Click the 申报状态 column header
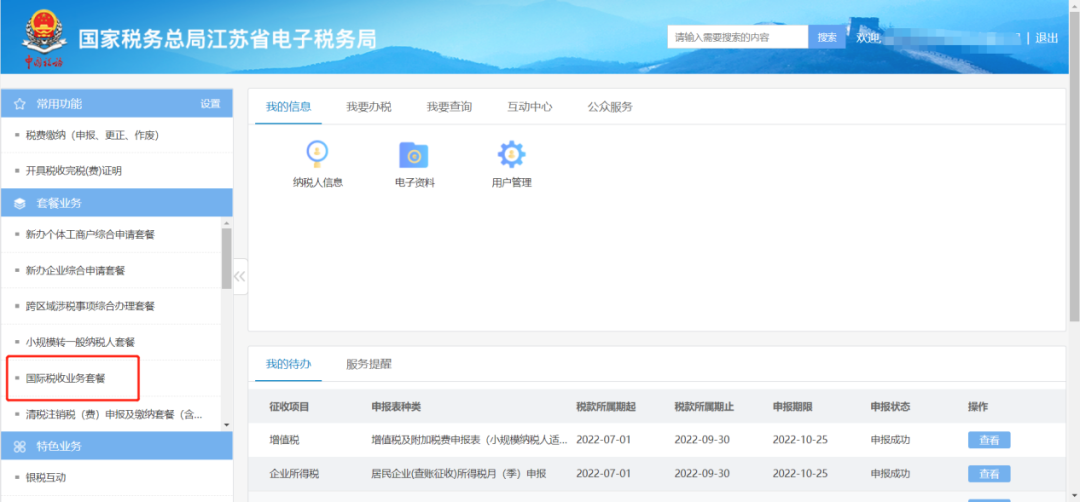This screenshot has height=502, width=1080. point(891,406)
